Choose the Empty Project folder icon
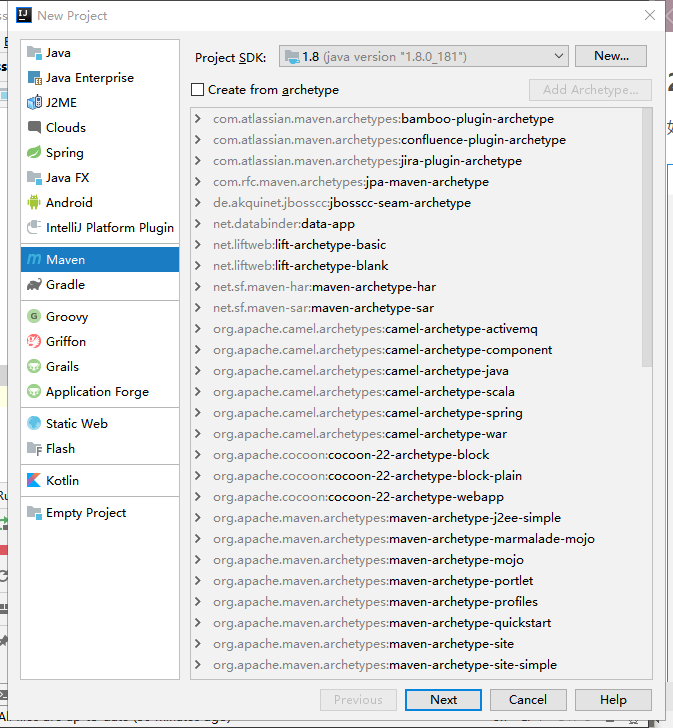Screen dimensions: 673x728 pos(34,513)
